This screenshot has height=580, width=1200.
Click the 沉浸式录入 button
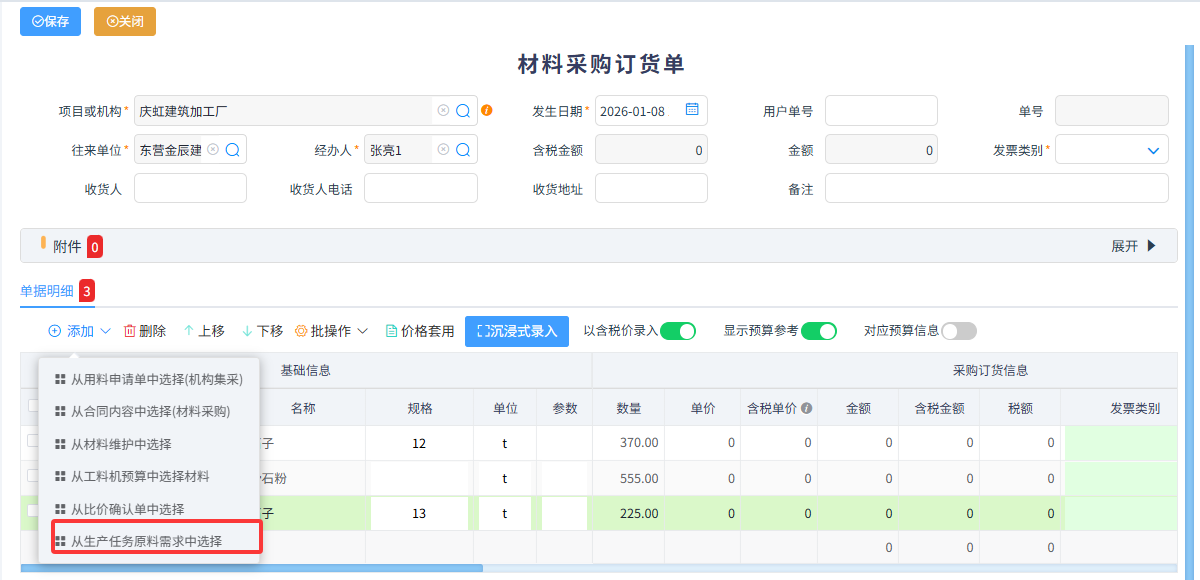point(516,330)
